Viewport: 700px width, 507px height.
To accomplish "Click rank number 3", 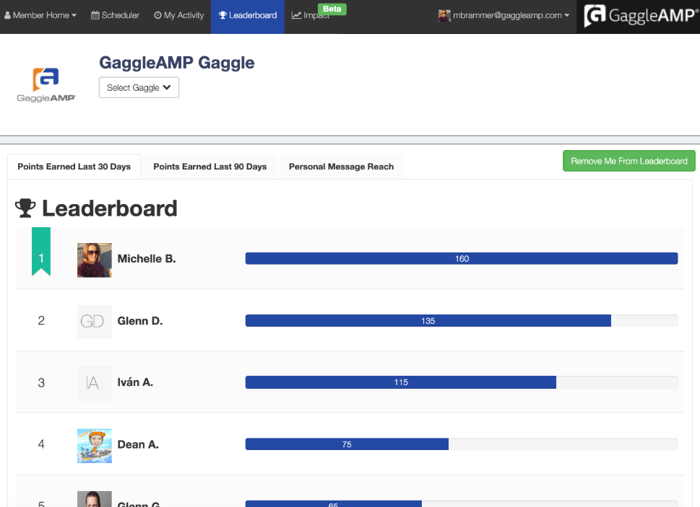I will tap(41, 382).
